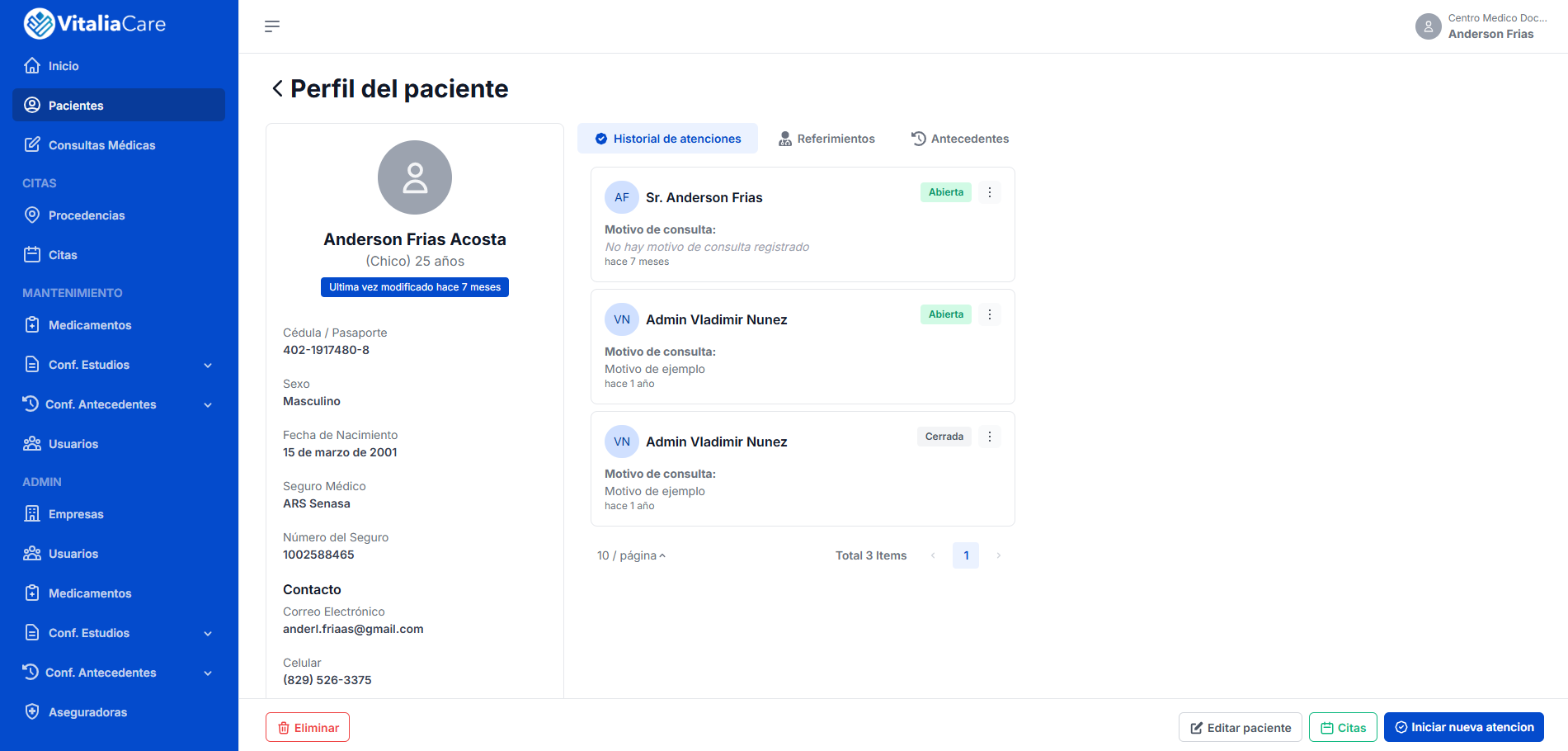The image size is (1568, 751).
Task: Switch to Historial de atenciones tab
Action: (x=667, y=139)
